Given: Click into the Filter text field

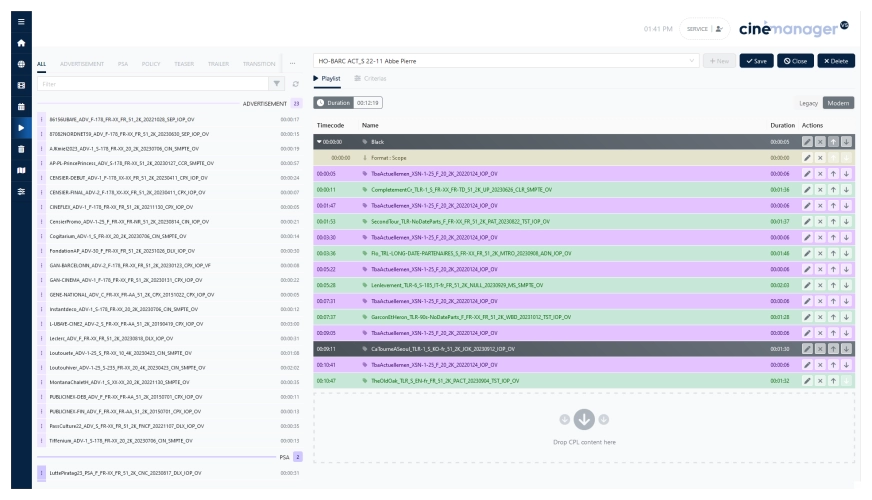Looking at the screenshot, I should 150,84.
